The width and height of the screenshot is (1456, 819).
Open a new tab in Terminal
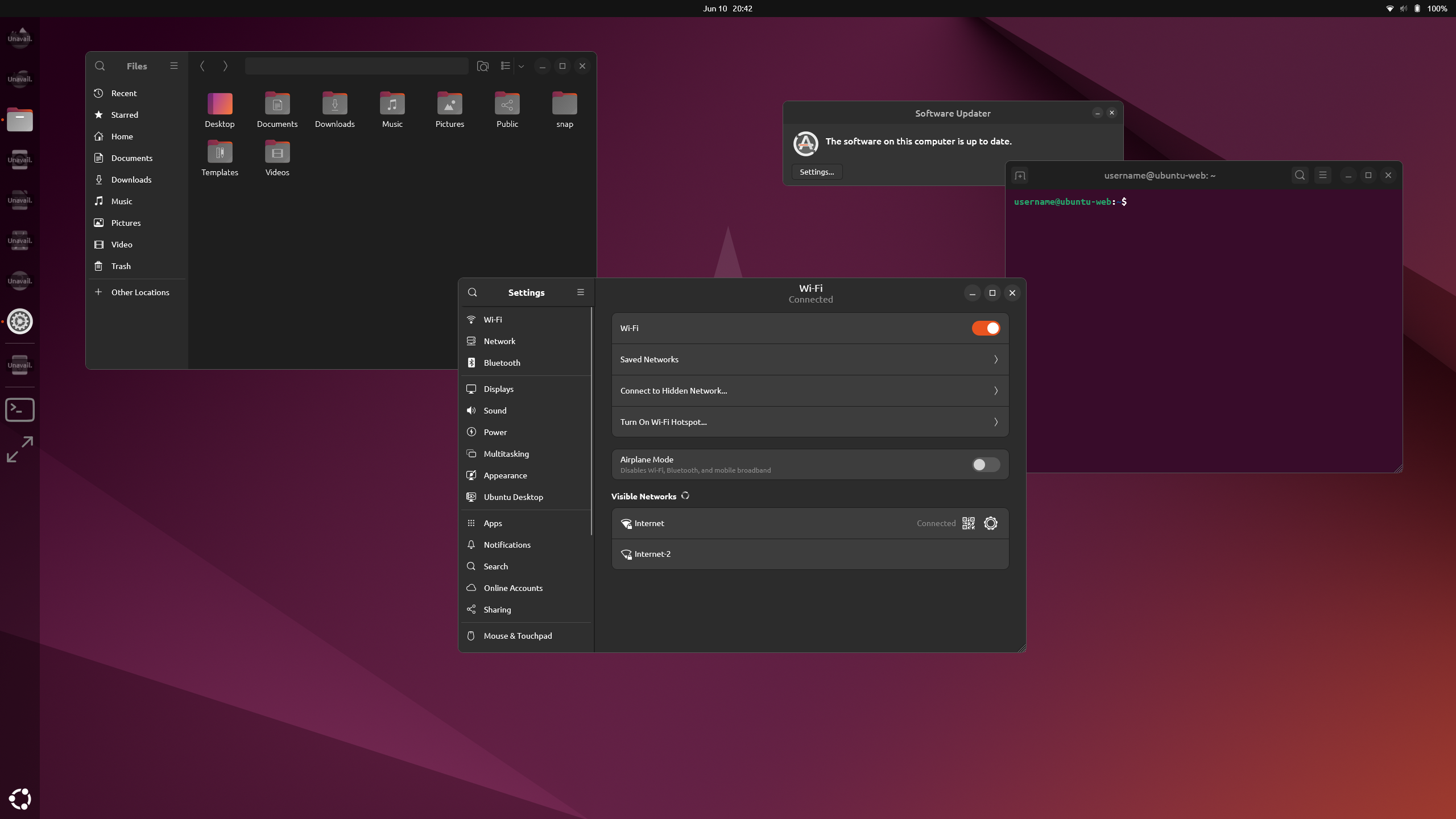1020,176
